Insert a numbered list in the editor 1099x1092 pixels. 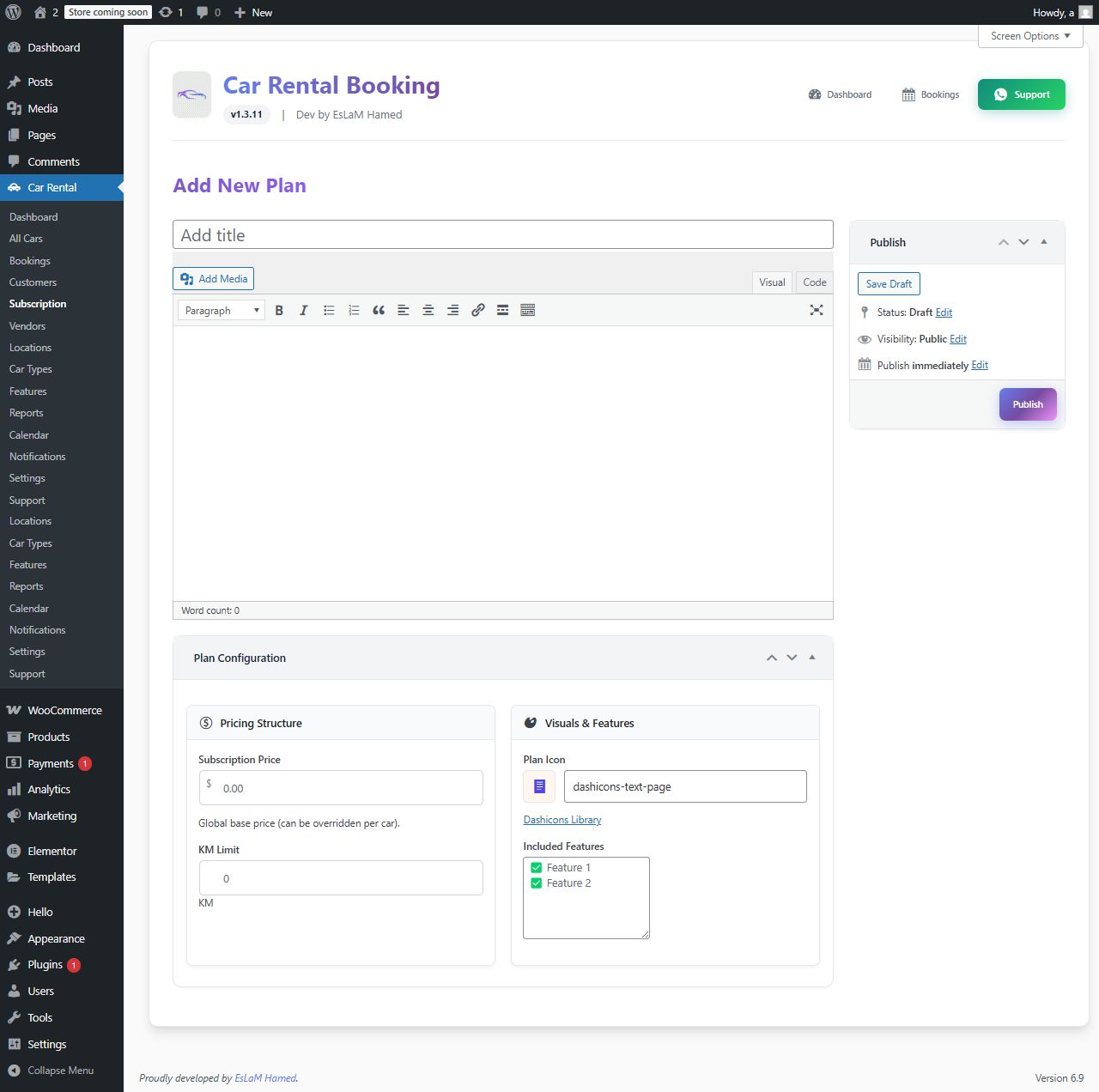coord(354,311)
